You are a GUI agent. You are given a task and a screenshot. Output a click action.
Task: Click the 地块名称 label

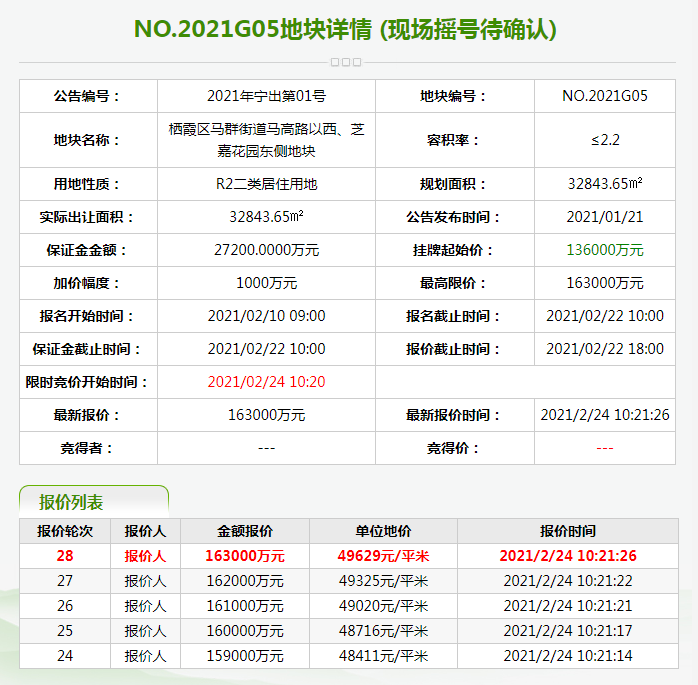[87, 140]
